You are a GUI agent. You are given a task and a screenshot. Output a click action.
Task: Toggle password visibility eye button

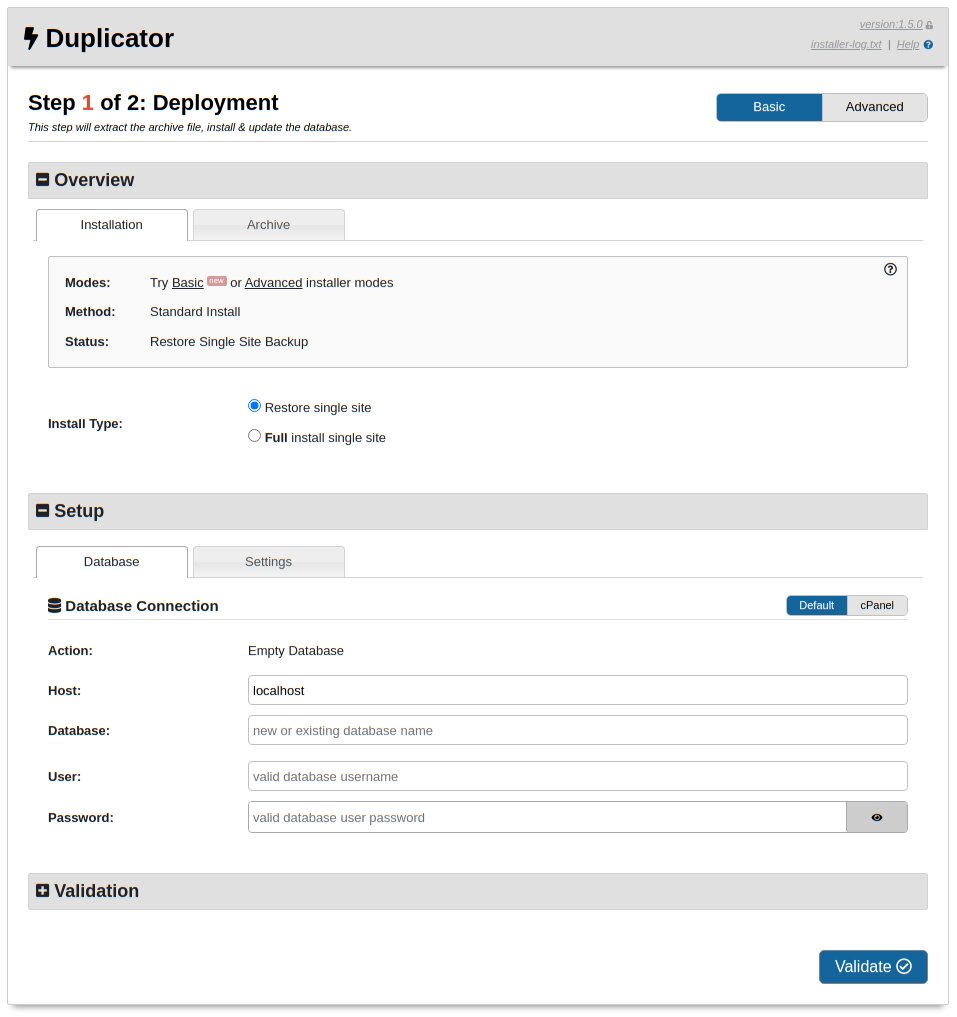877,817
